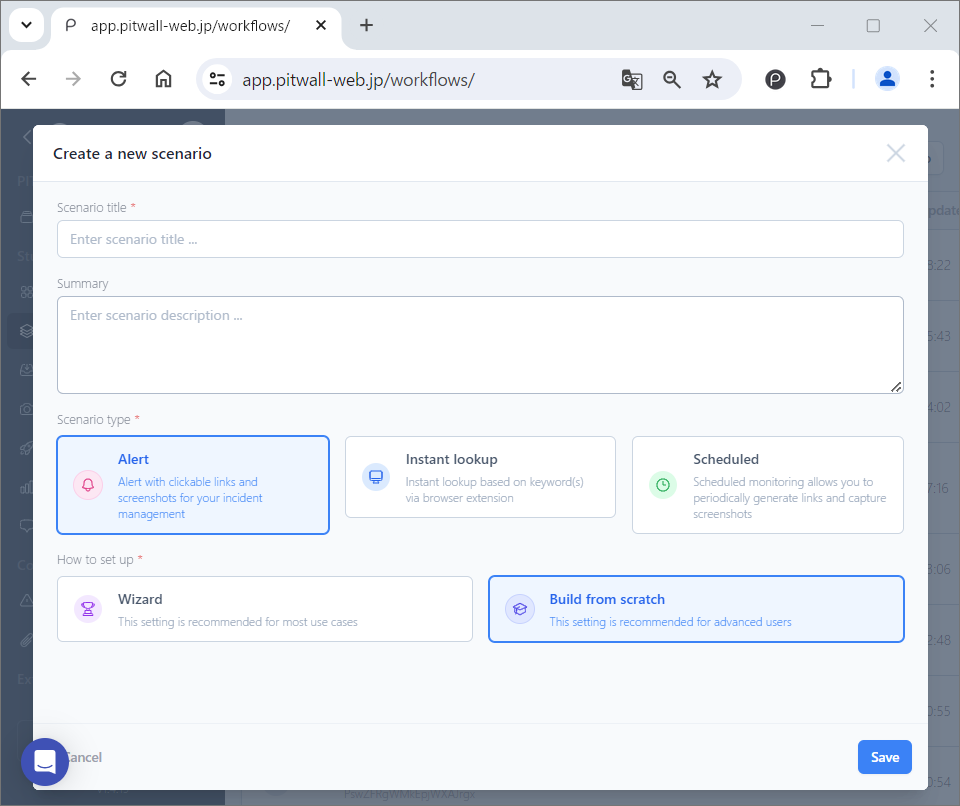Click the Scenario title input field
This screenshot has height=806, width=960.
coord(480,239)
